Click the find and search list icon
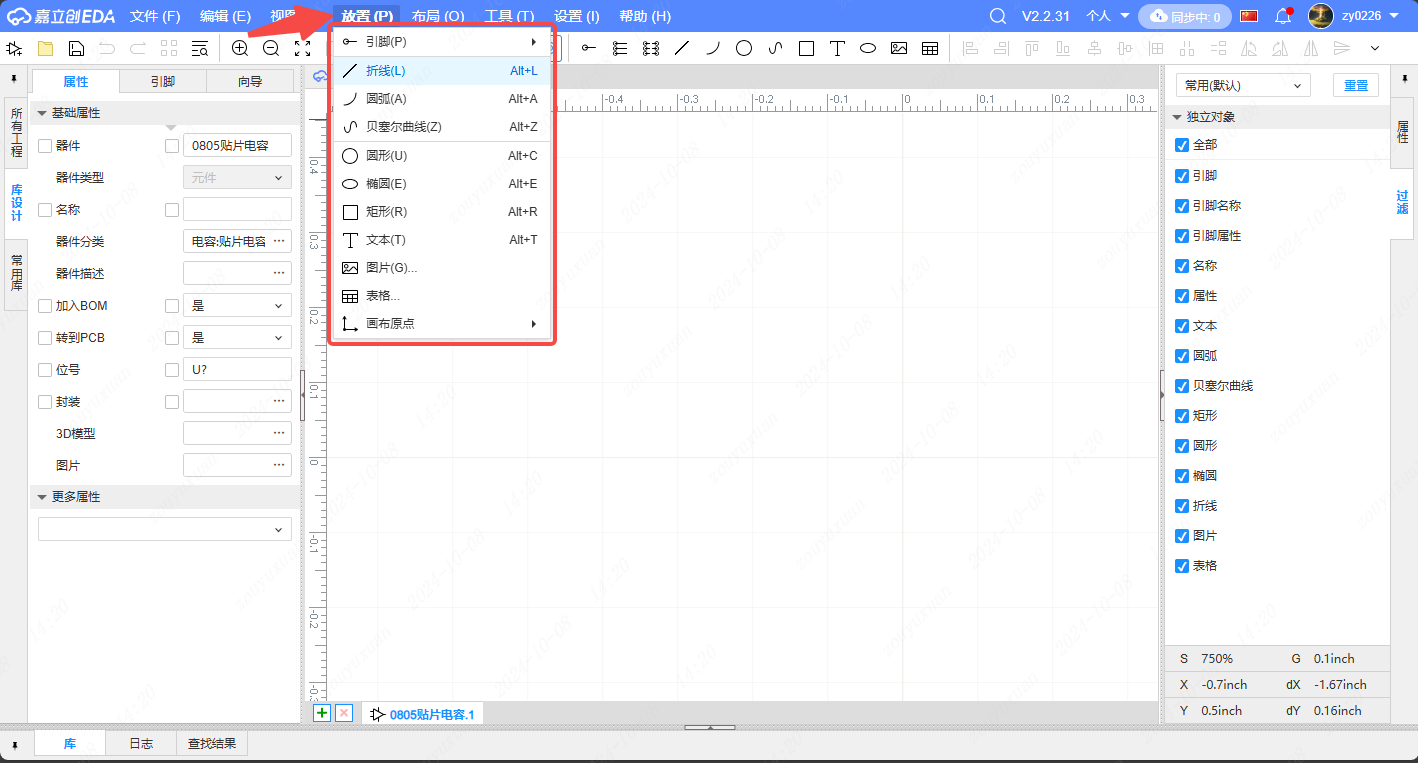Screen dimensions: 1418x763 tap(200, 48)
